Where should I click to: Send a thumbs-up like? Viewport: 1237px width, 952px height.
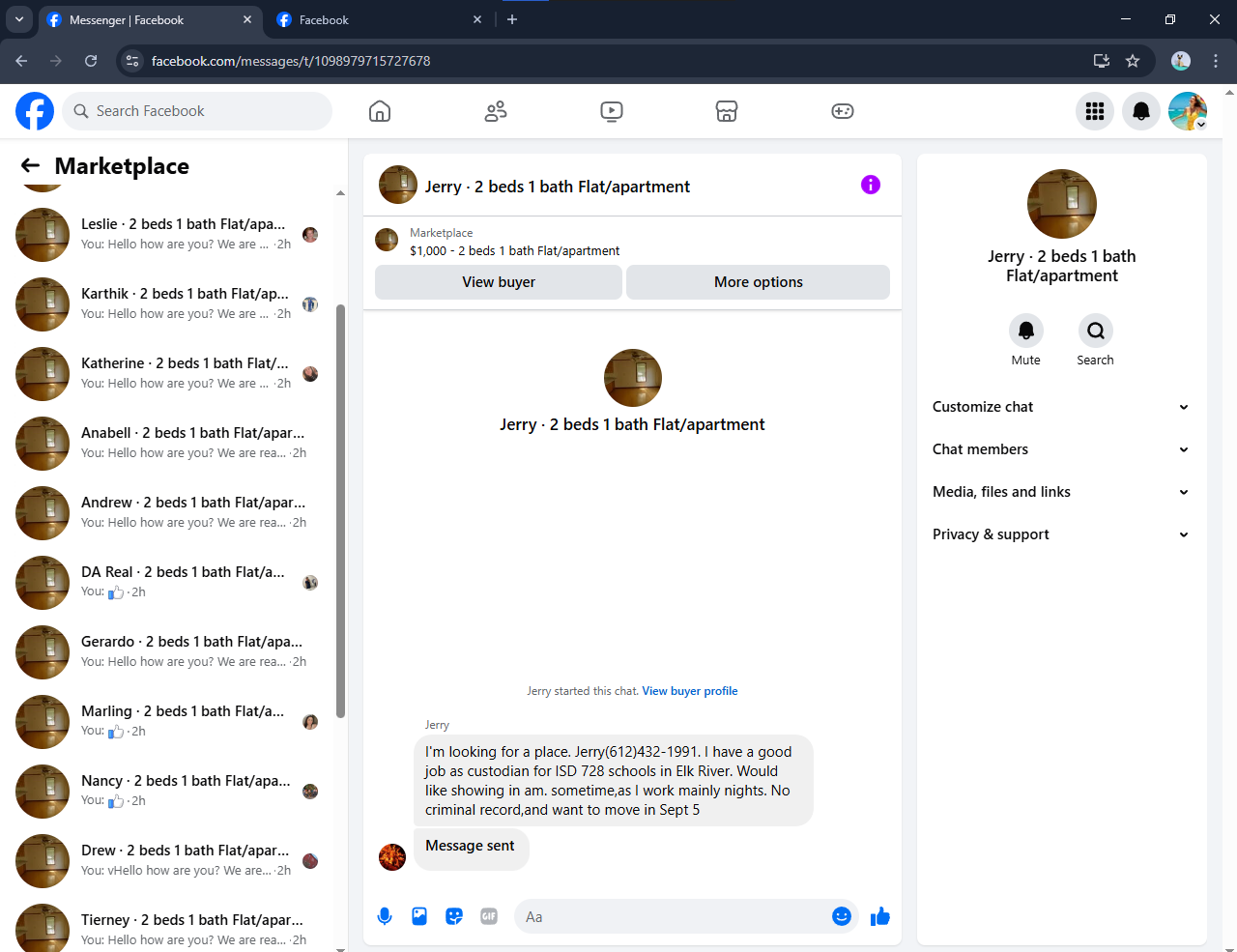coord(880,916)
